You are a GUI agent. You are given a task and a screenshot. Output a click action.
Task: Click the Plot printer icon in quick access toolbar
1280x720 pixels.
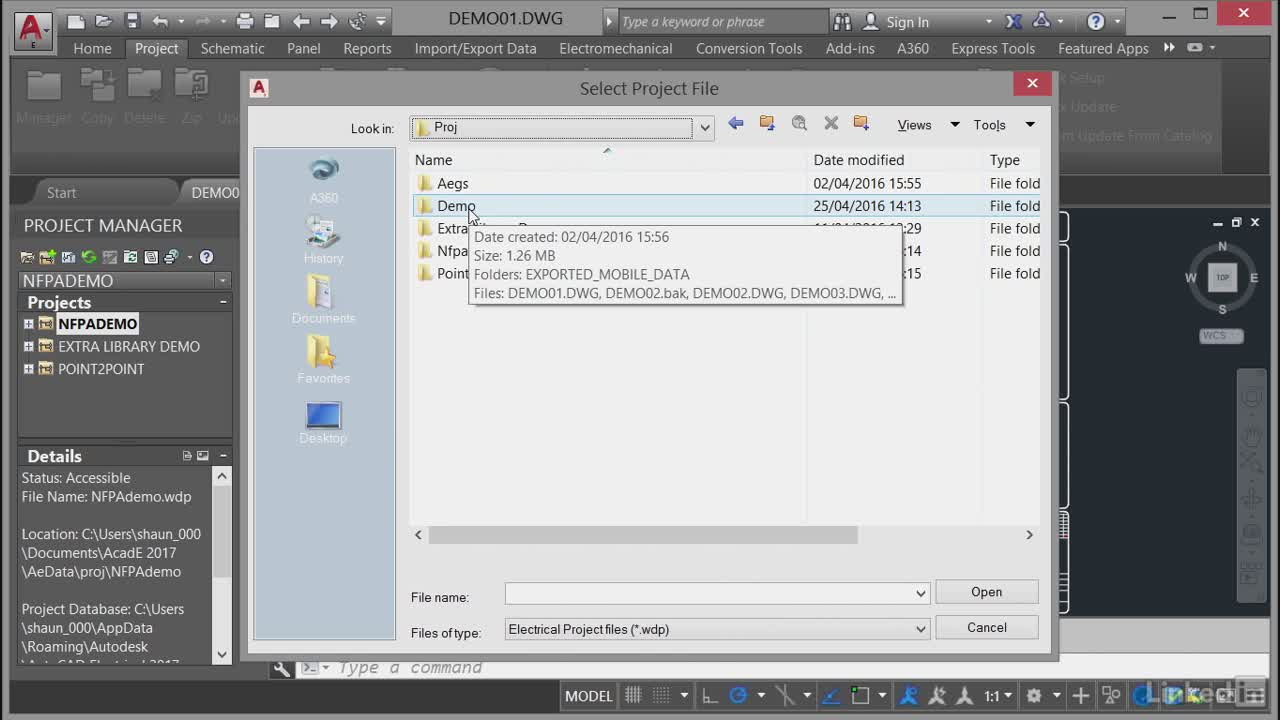245,21
